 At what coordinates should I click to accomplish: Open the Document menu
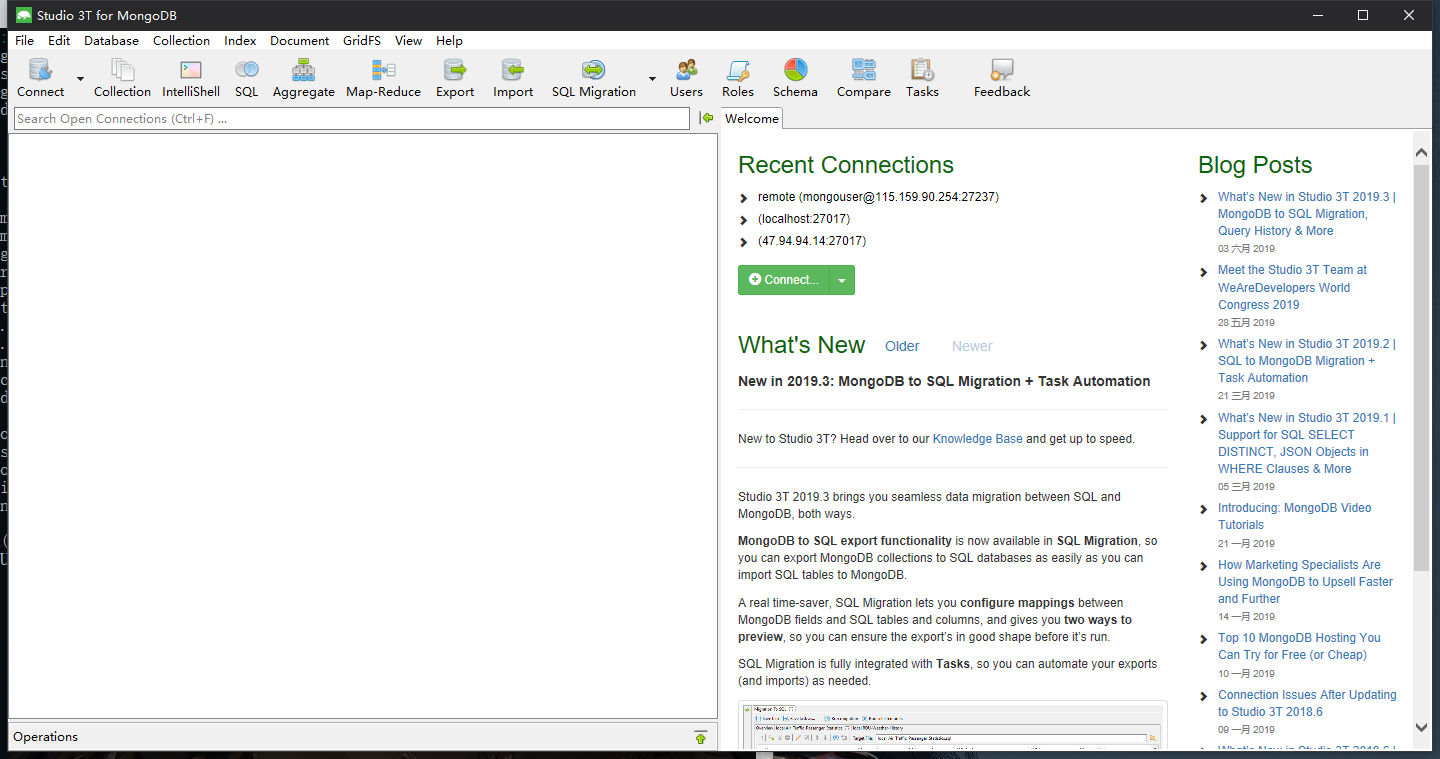pos(299,41)
